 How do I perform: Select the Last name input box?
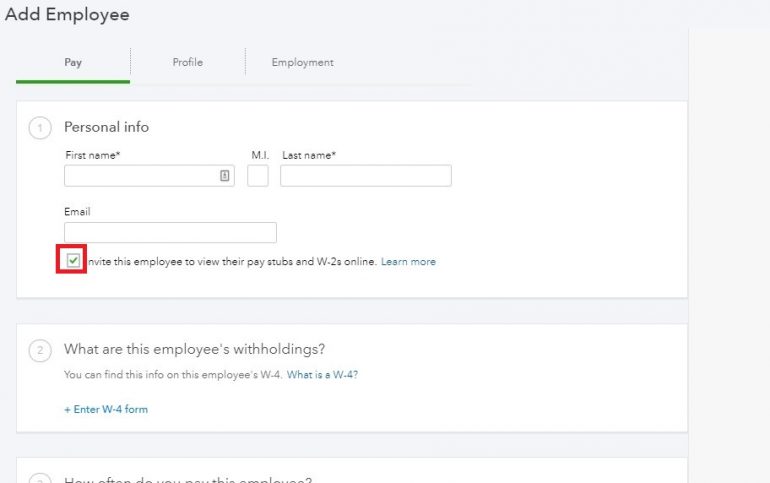pos(365,176)
